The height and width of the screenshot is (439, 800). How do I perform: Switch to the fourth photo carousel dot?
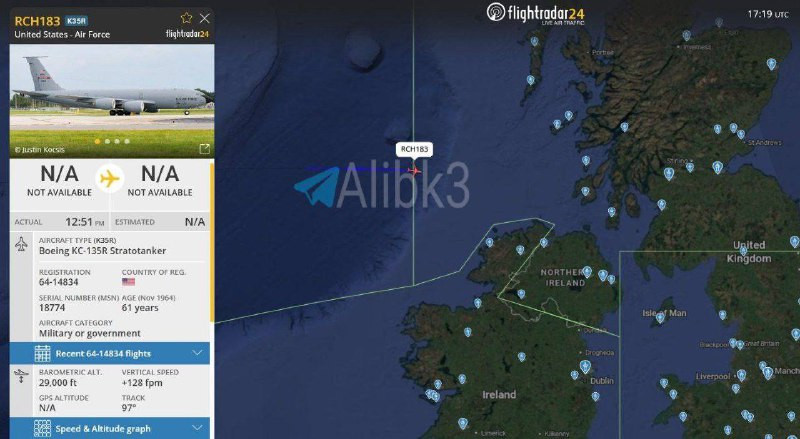click(127, 141)
